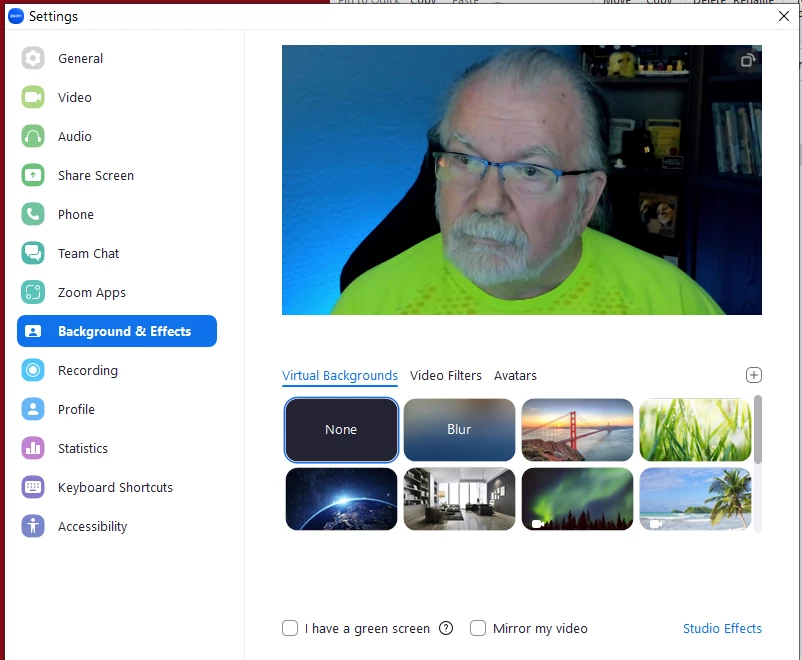
Task: Select Background & Effects section
Action: pos(117,331)
